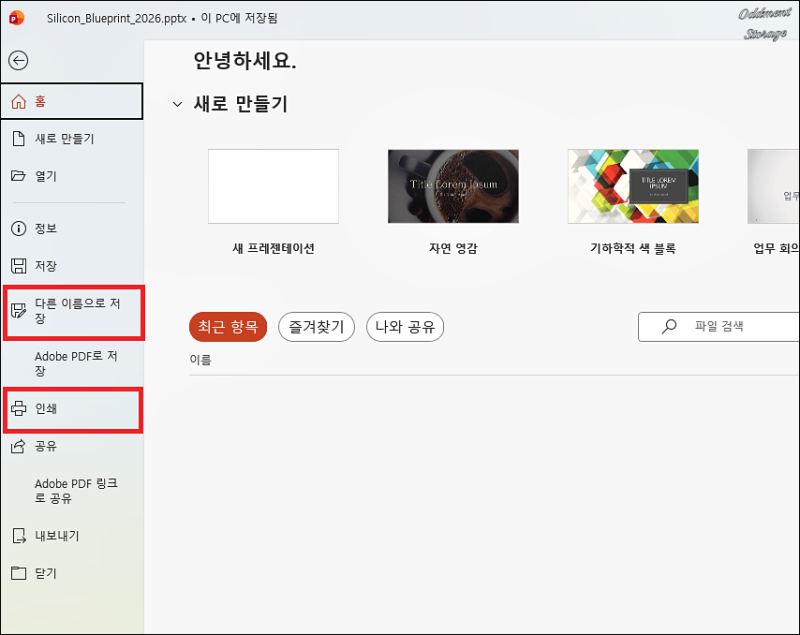Open the 정보 page
Screen dimensions: 800x635
tap(72, 228)
